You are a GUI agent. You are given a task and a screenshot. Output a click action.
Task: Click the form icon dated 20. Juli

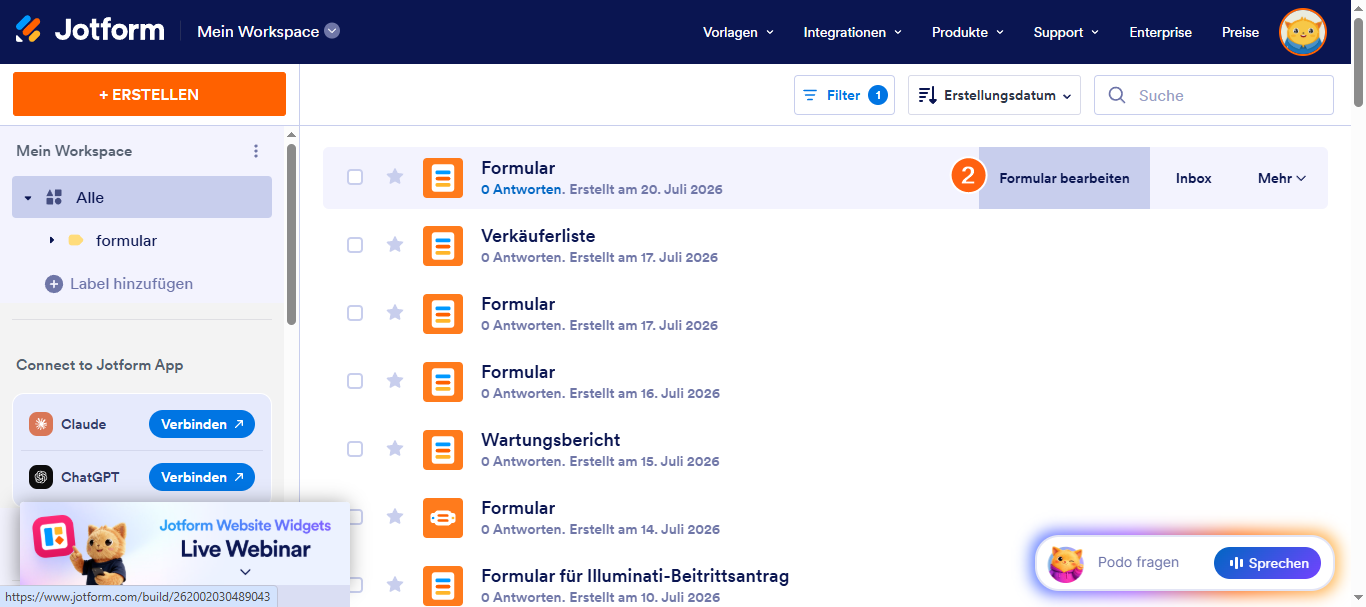[x=443, y=178]
